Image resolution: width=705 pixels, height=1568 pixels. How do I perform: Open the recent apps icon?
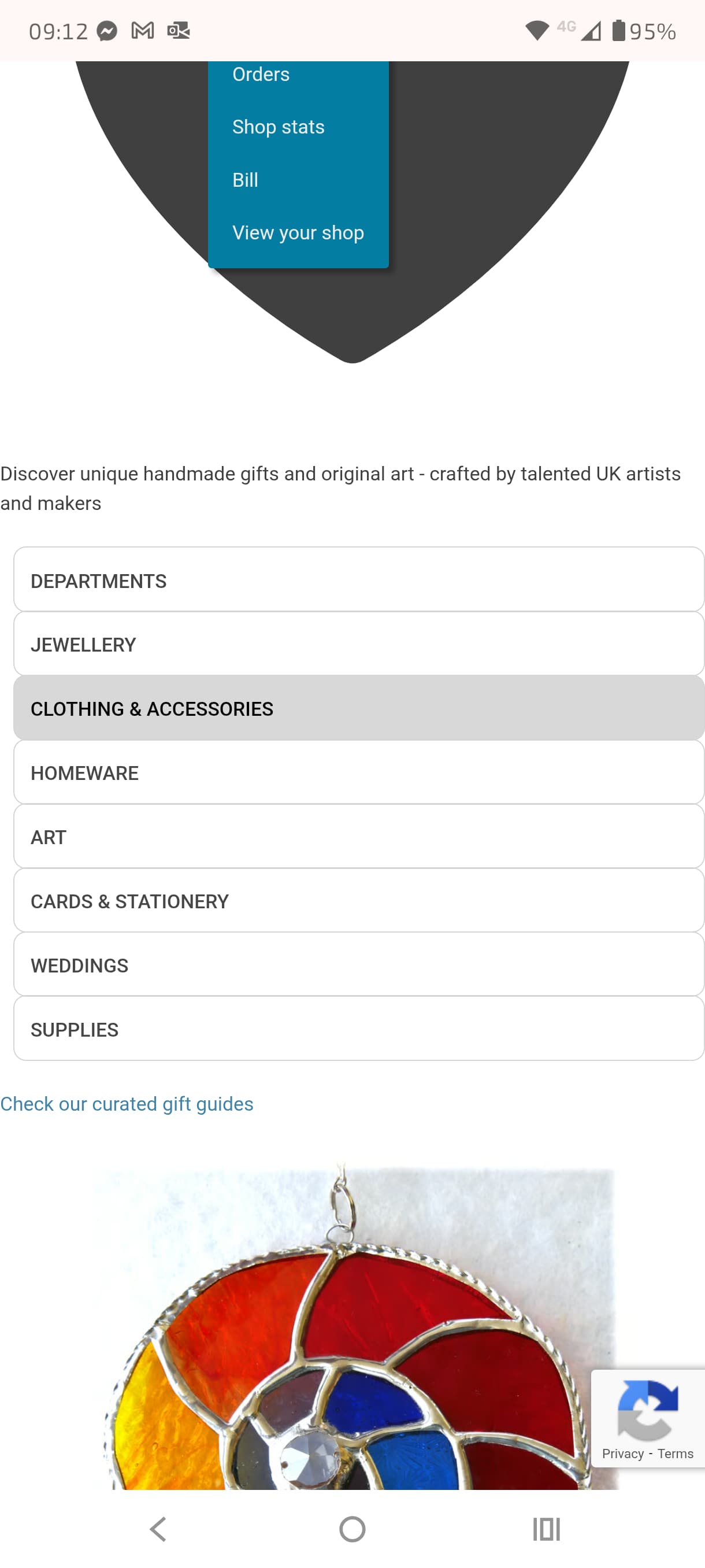(546, 1529)
